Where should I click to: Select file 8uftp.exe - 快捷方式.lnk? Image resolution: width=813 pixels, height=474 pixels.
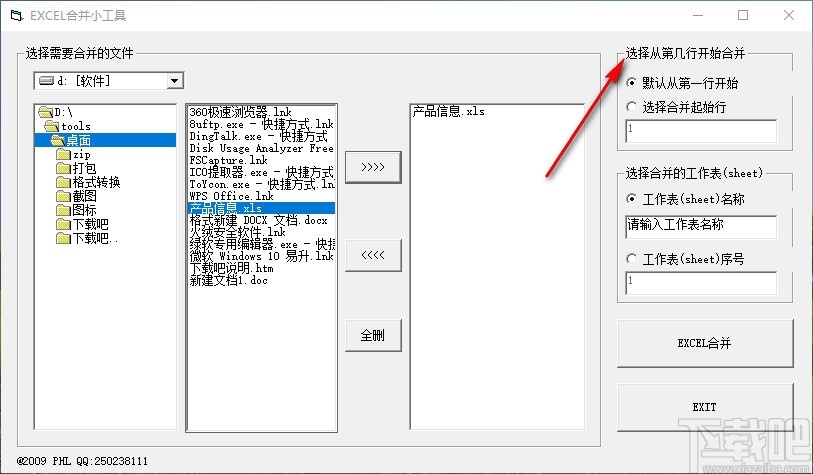pos(261,124)
